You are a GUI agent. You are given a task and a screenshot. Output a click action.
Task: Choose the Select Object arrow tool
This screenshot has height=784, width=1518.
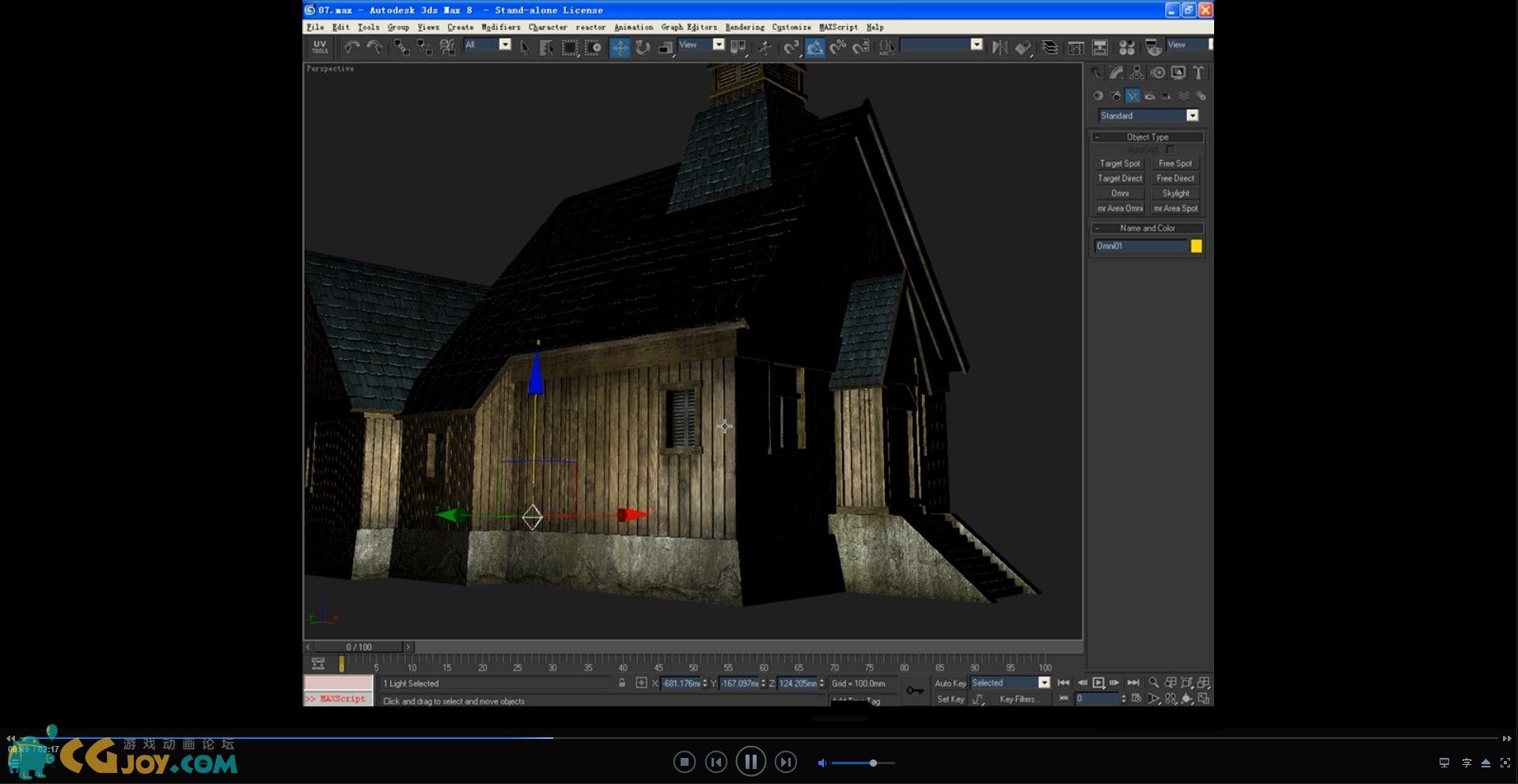524,47
